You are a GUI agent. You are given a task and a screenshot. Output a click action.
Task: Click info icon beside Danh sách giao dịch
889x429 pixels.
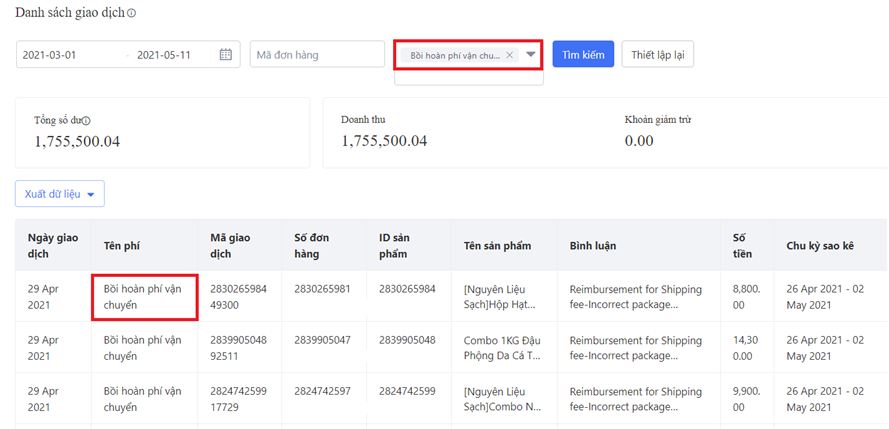(x=132, y=14)
